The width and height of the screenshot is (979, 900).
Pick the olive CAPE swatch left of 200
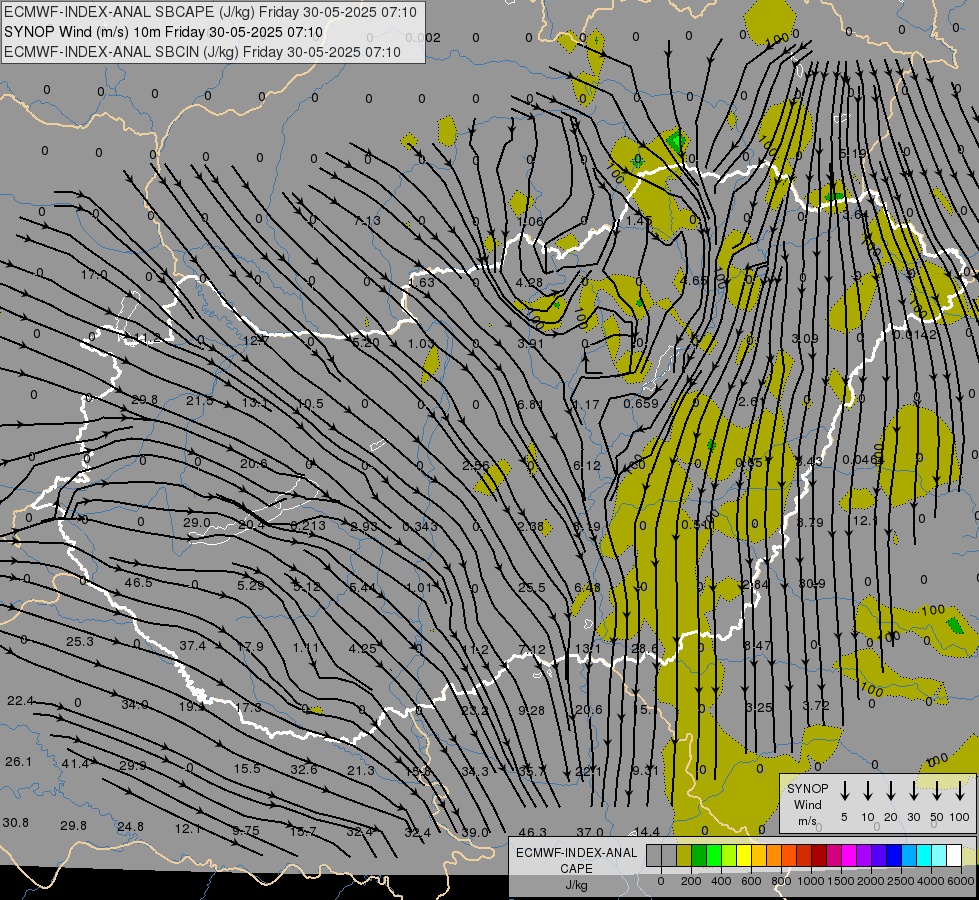coord(684,855)
